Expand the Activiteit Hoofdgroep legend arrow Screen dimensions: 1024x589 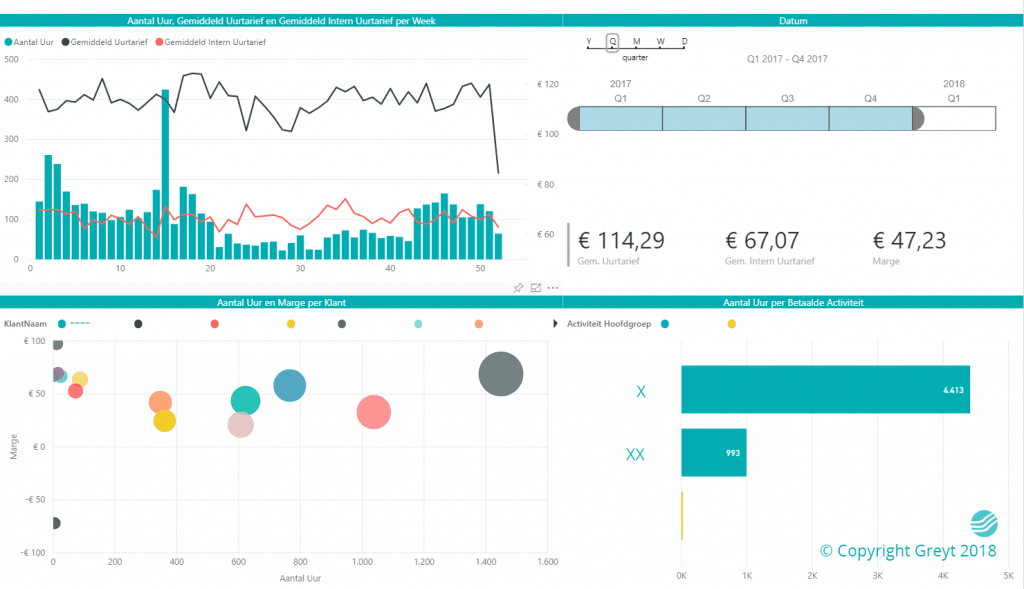[555, 323]
